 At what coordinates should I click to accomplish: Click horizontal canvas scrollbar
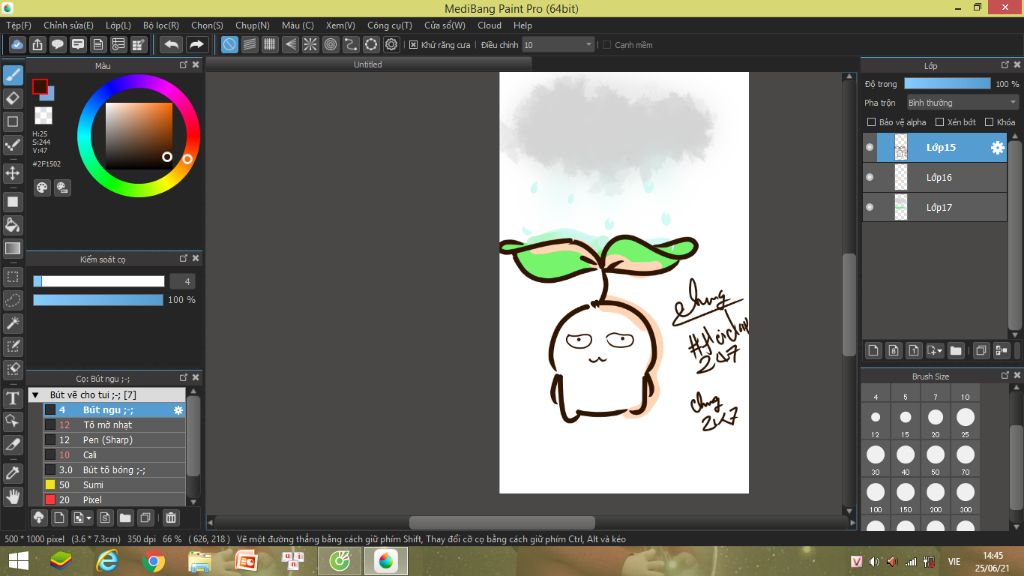tap(502, 522)
